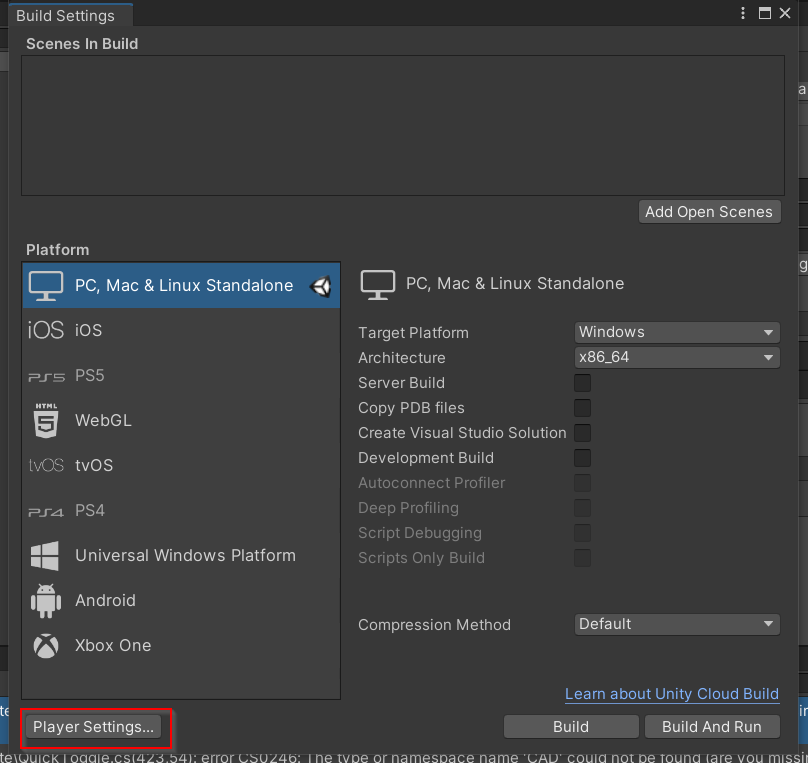Maximize the Build Settings window
The image size is (808, 763).
(765, 13)
